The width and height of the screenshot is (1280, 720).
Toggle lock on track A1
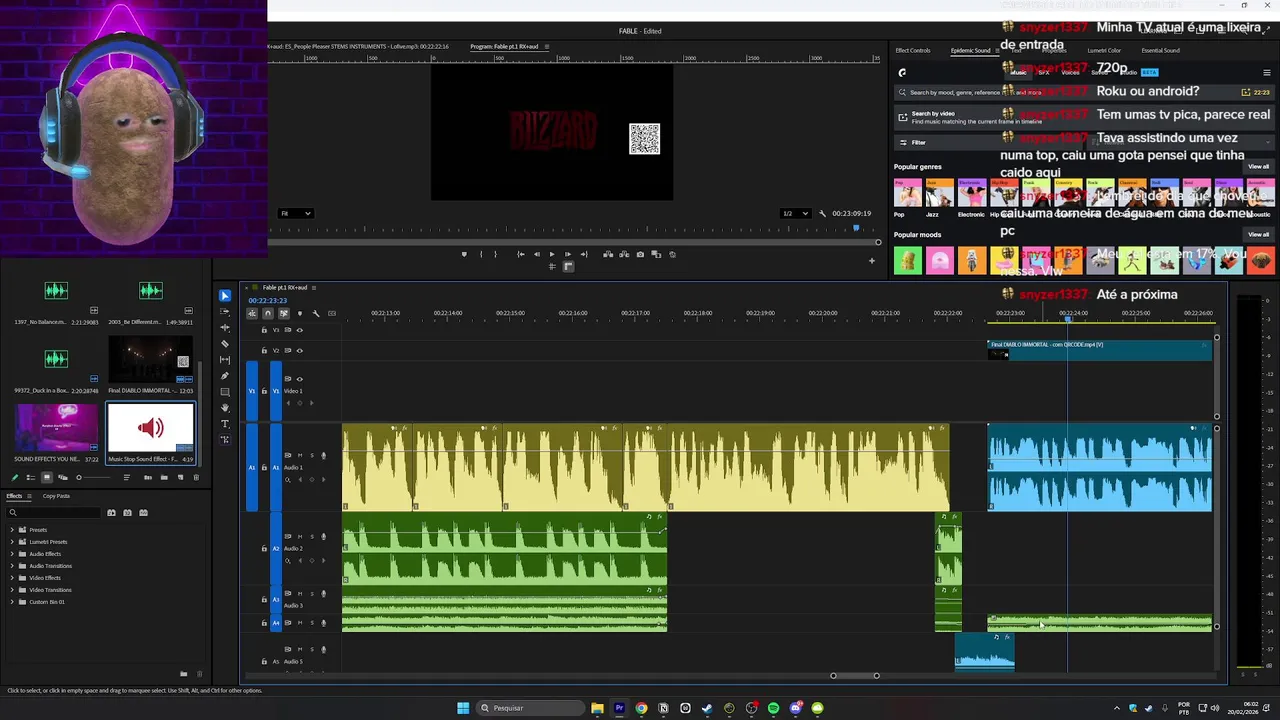pyautogui.click(x=264, y=467)
